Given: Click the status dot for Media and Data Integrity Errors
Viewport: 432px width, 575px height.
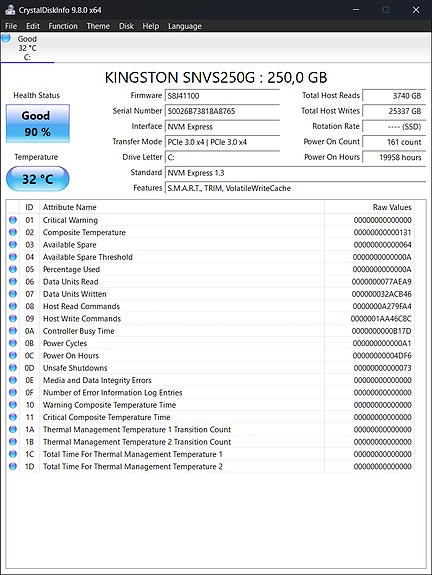Looking at the screenshot, I should 13,380.
